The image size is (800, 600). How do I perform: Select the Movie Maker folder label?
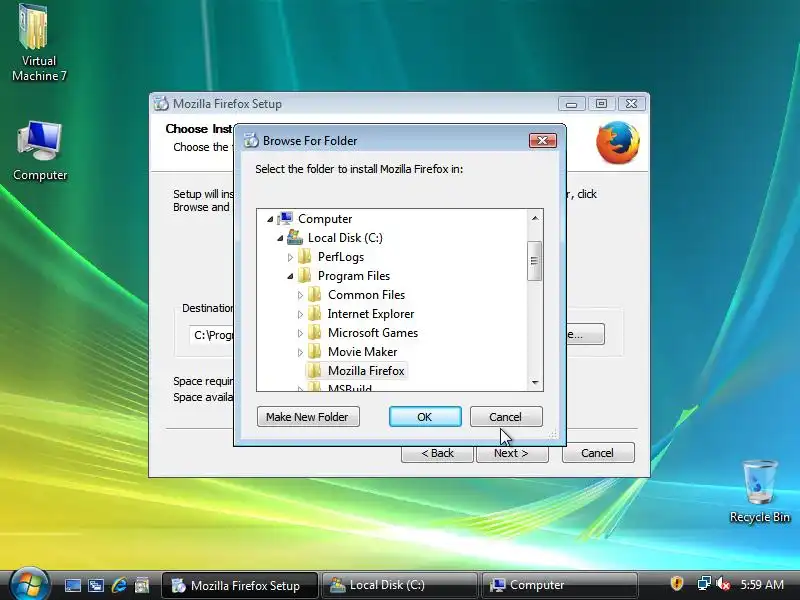(362, 352)
